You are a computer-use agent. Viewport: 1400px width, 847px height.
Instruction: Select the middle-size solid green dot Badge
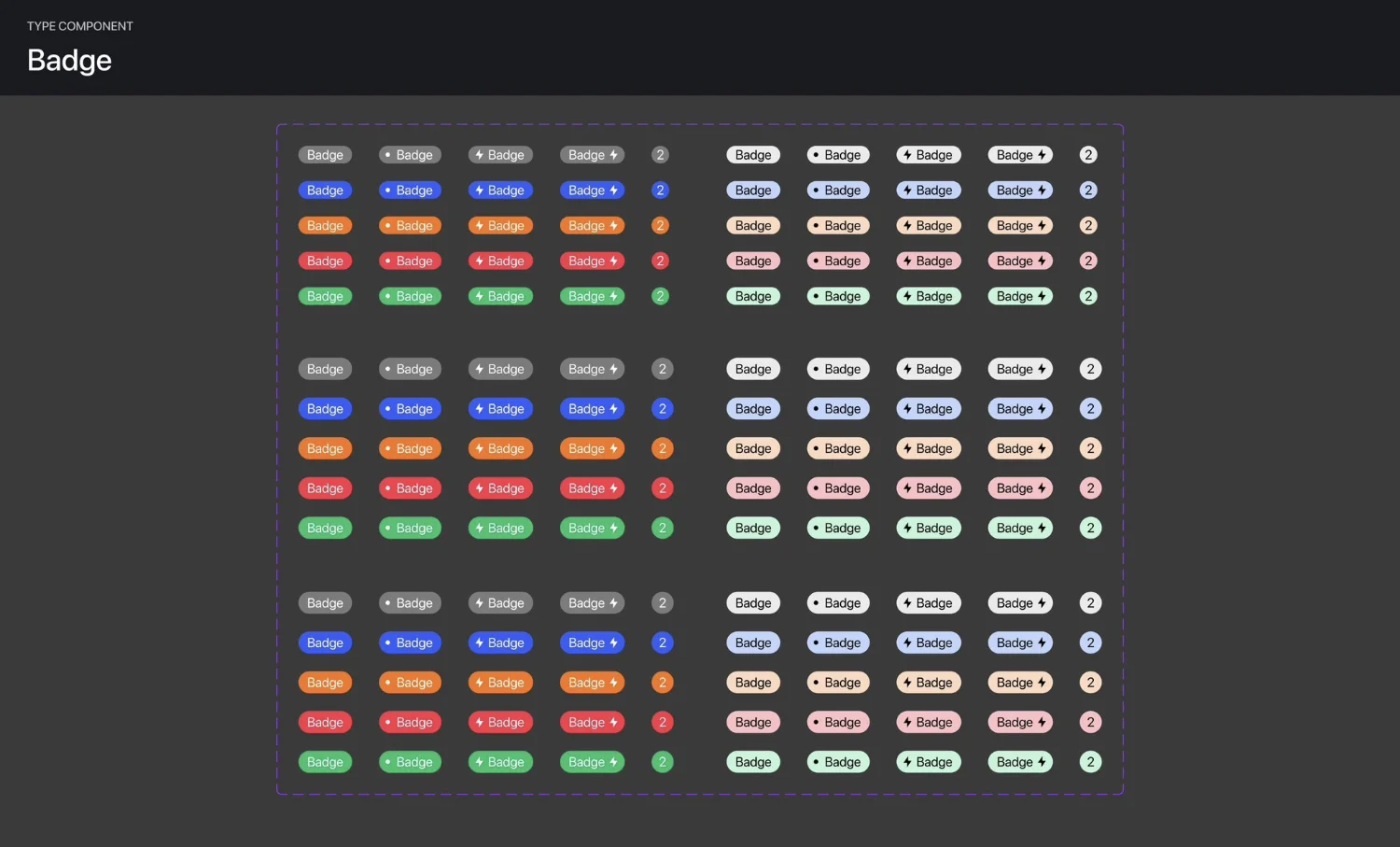tap(410, 528)
